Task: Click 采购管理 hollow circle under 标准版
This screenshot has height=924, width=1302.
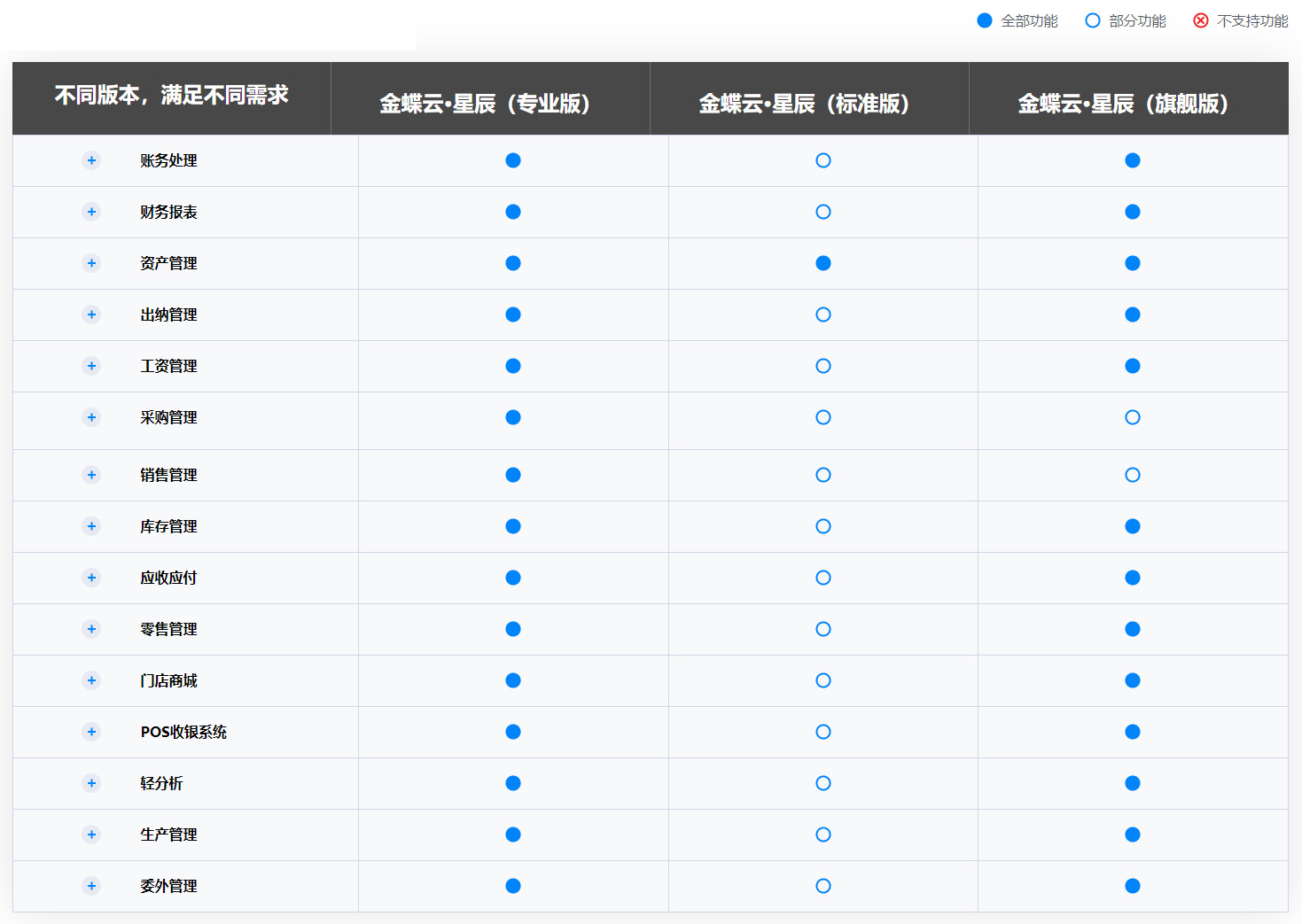Action: click(x=823, y=417)
